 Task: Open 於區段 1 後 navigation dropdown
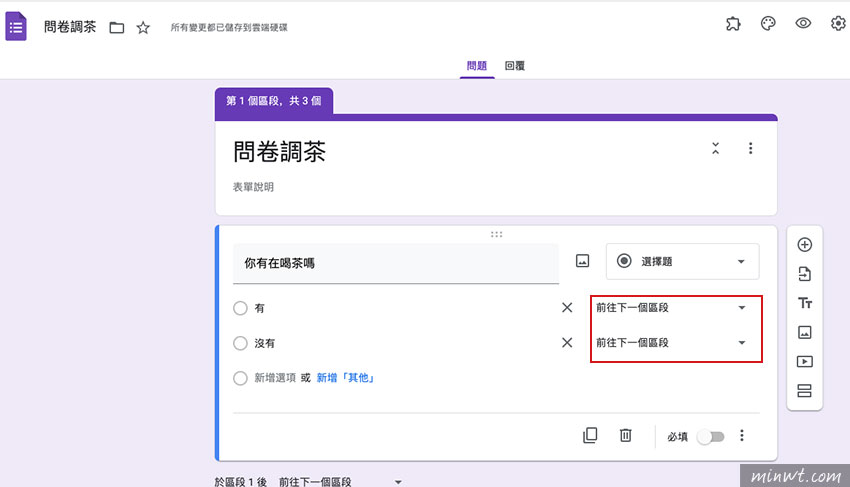340,481
